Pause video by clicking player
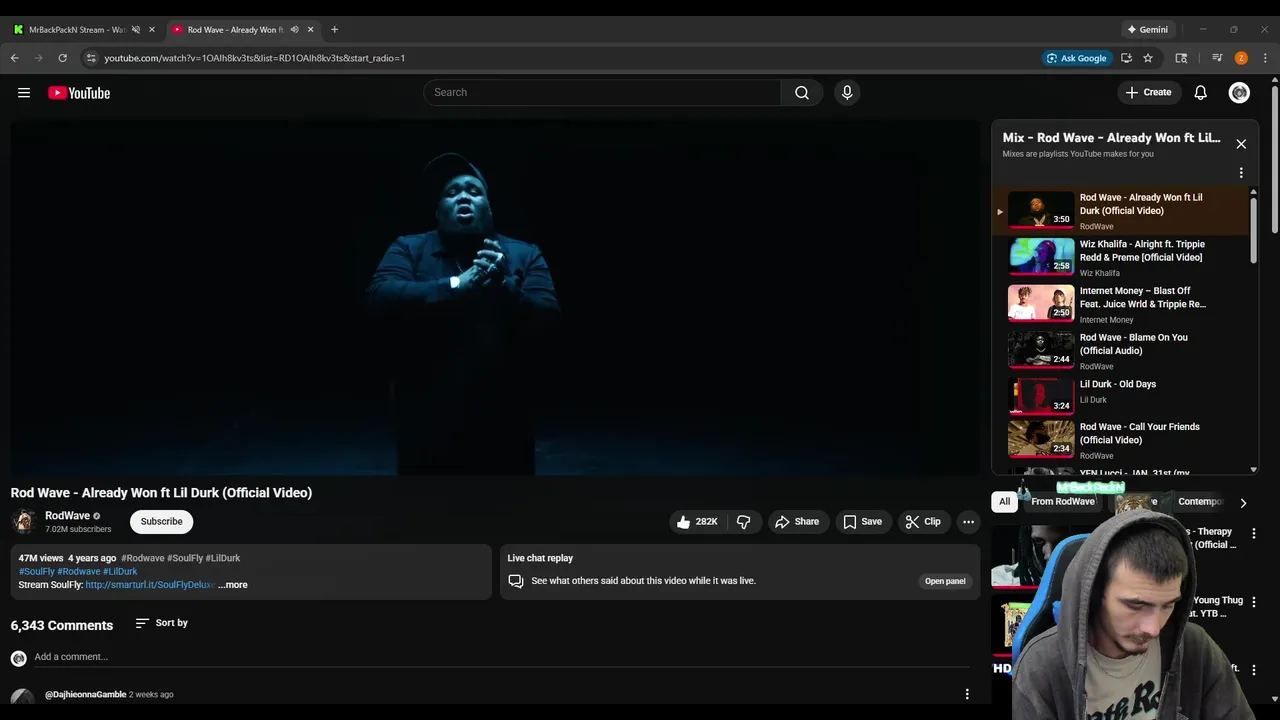The image size is (1280, 720). click(496, 298)
